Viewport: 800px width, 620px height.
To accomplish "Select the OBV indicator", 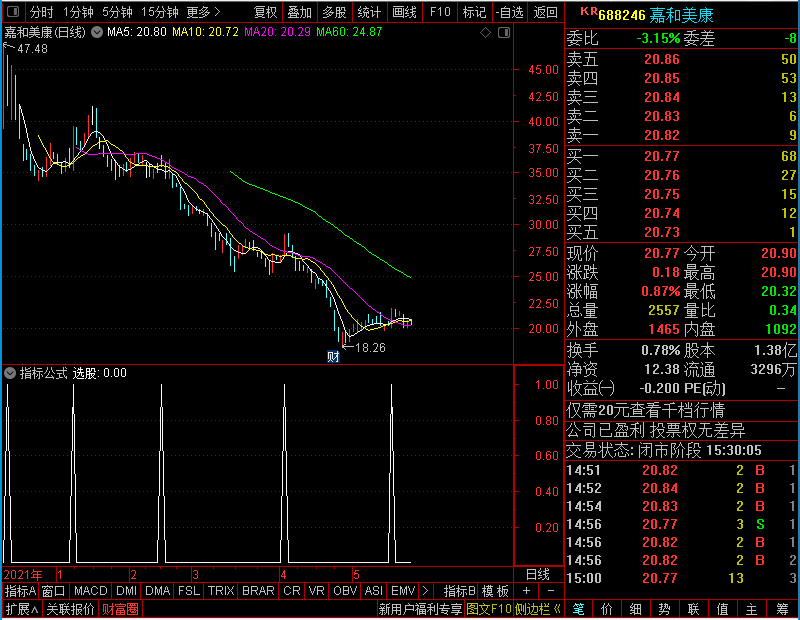I will [x=345, y=591].
